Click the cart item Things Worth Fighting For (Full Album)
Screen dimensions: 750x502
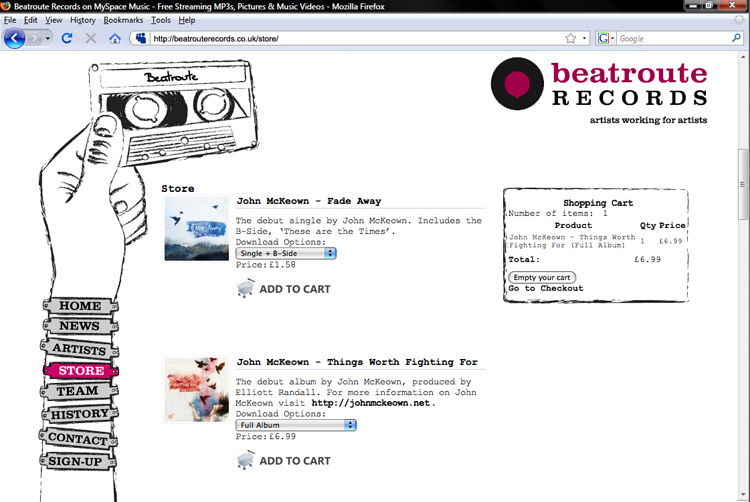coord(572,241)
